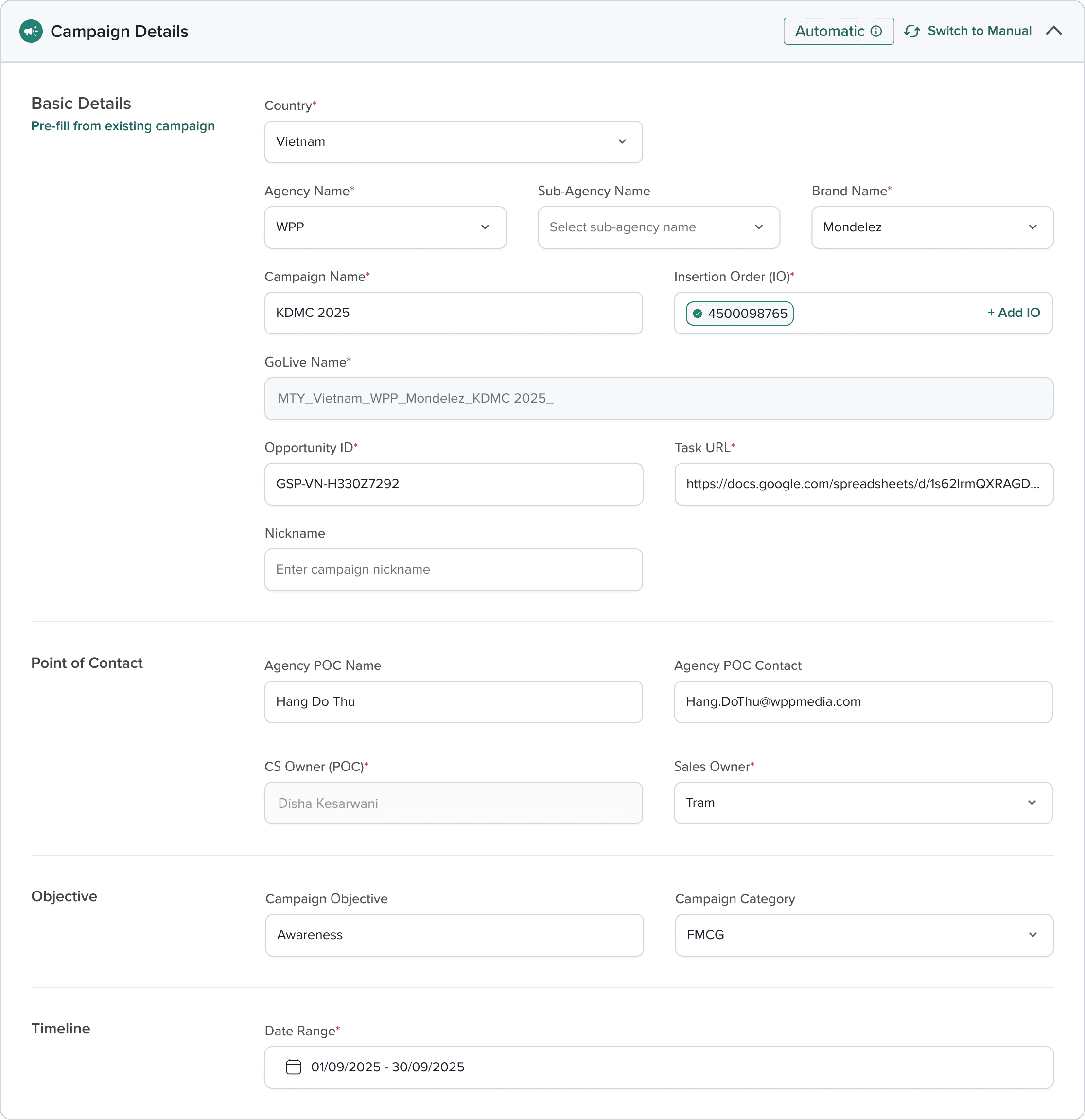Switch to Manual mode
The height and width of the screenshot is (1120, 1085).
click(979, 32)
